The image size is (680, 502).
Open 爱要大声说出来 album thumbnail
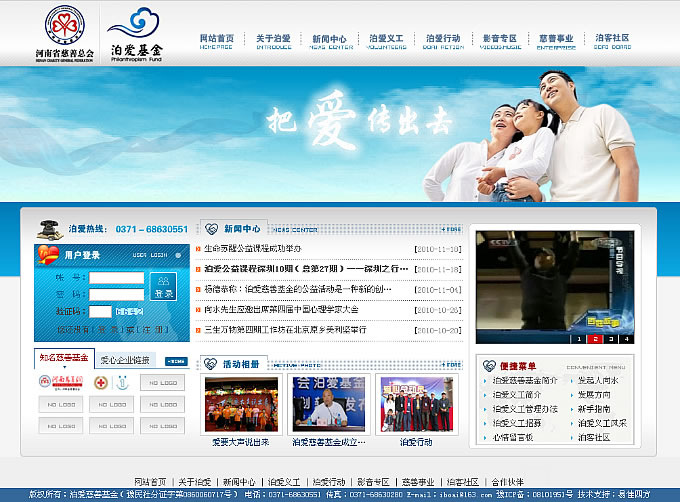point(240,403)
